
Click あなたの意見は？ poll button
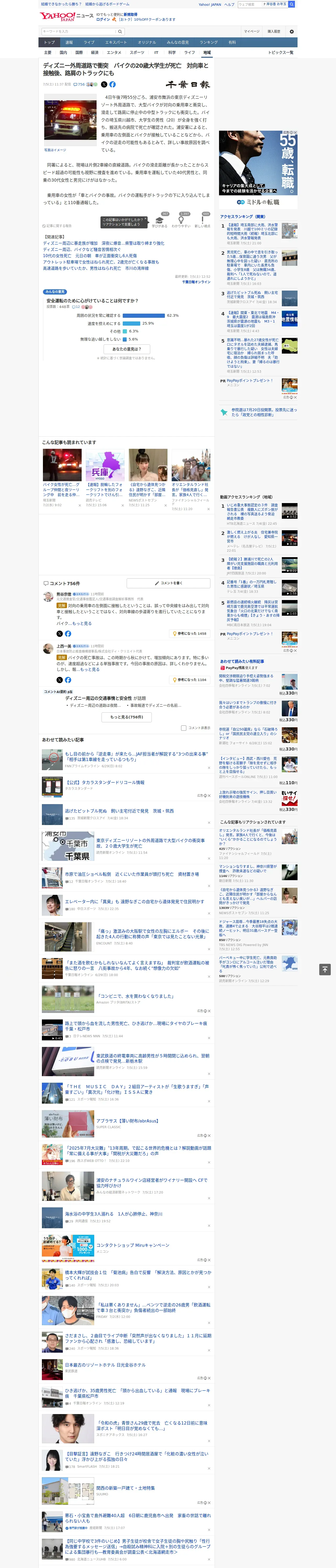pos(127,349)
